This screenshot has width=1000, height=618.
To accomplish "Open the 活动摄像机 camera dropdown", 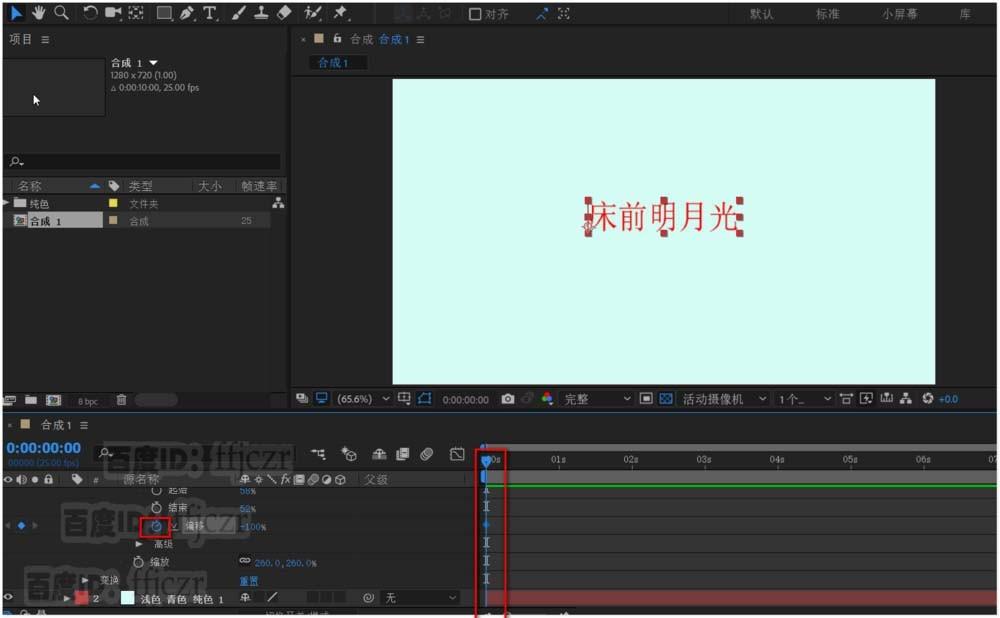I will coord(715,399).
